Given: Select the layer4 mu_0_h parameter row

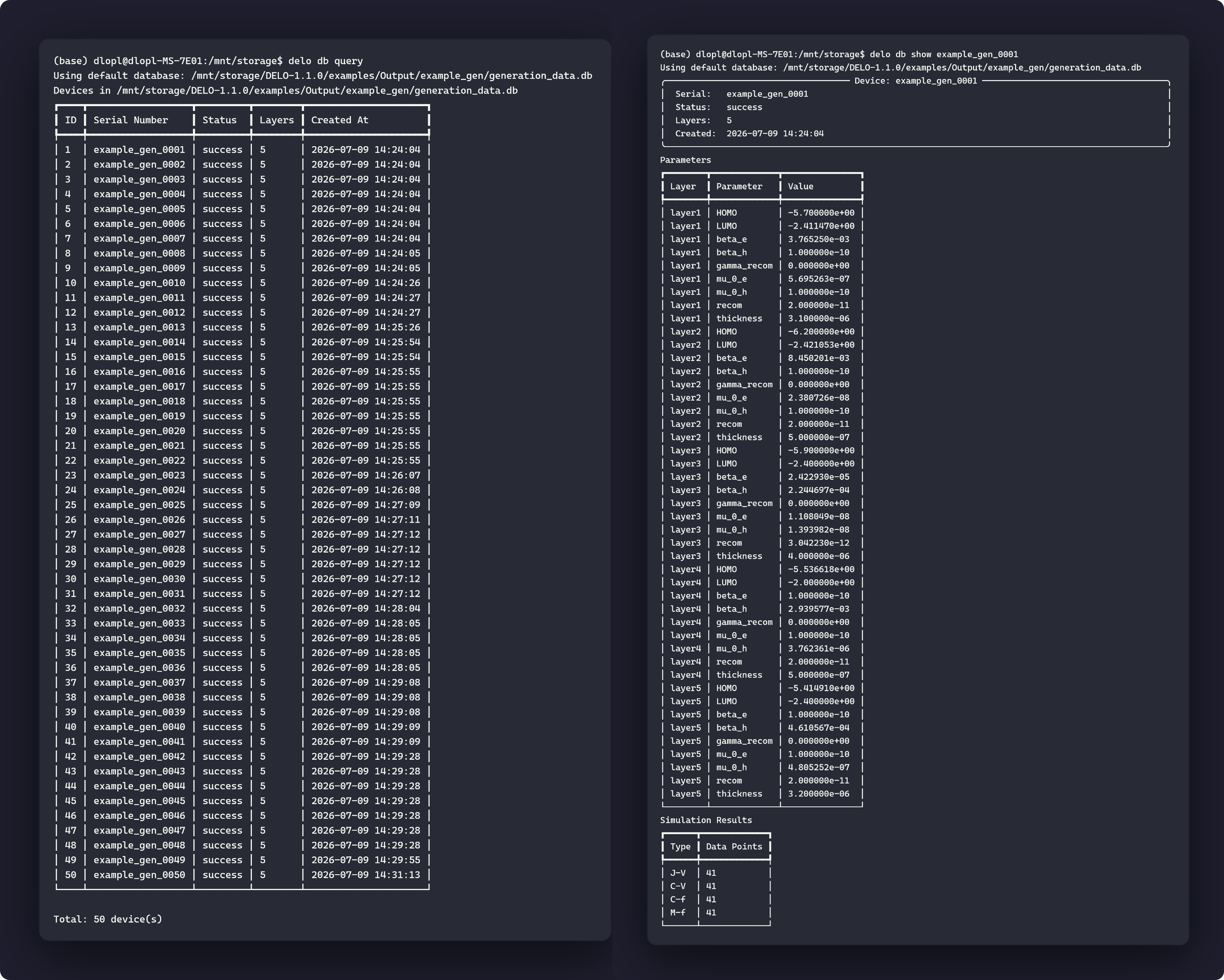Looking at the screenshot, I should point(762,649).
